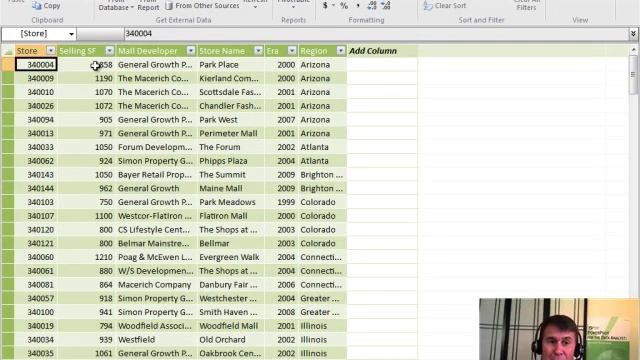This screenshot has height=360, width=640.
Task: Click the formula bar showing 340004
Action: tap(376, 34)
